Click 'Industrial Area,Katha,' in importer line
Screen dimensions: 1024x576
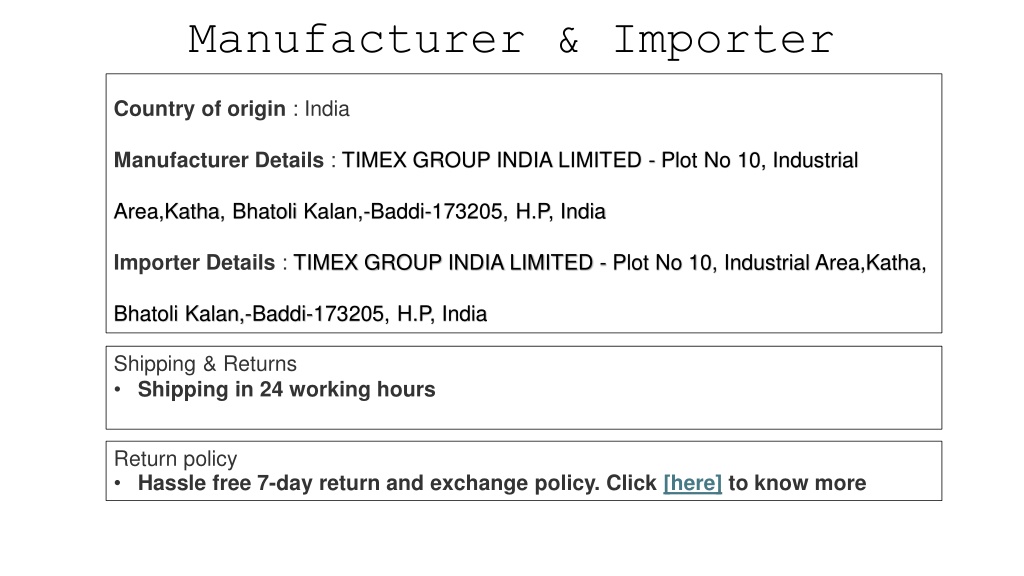(825, 263)
